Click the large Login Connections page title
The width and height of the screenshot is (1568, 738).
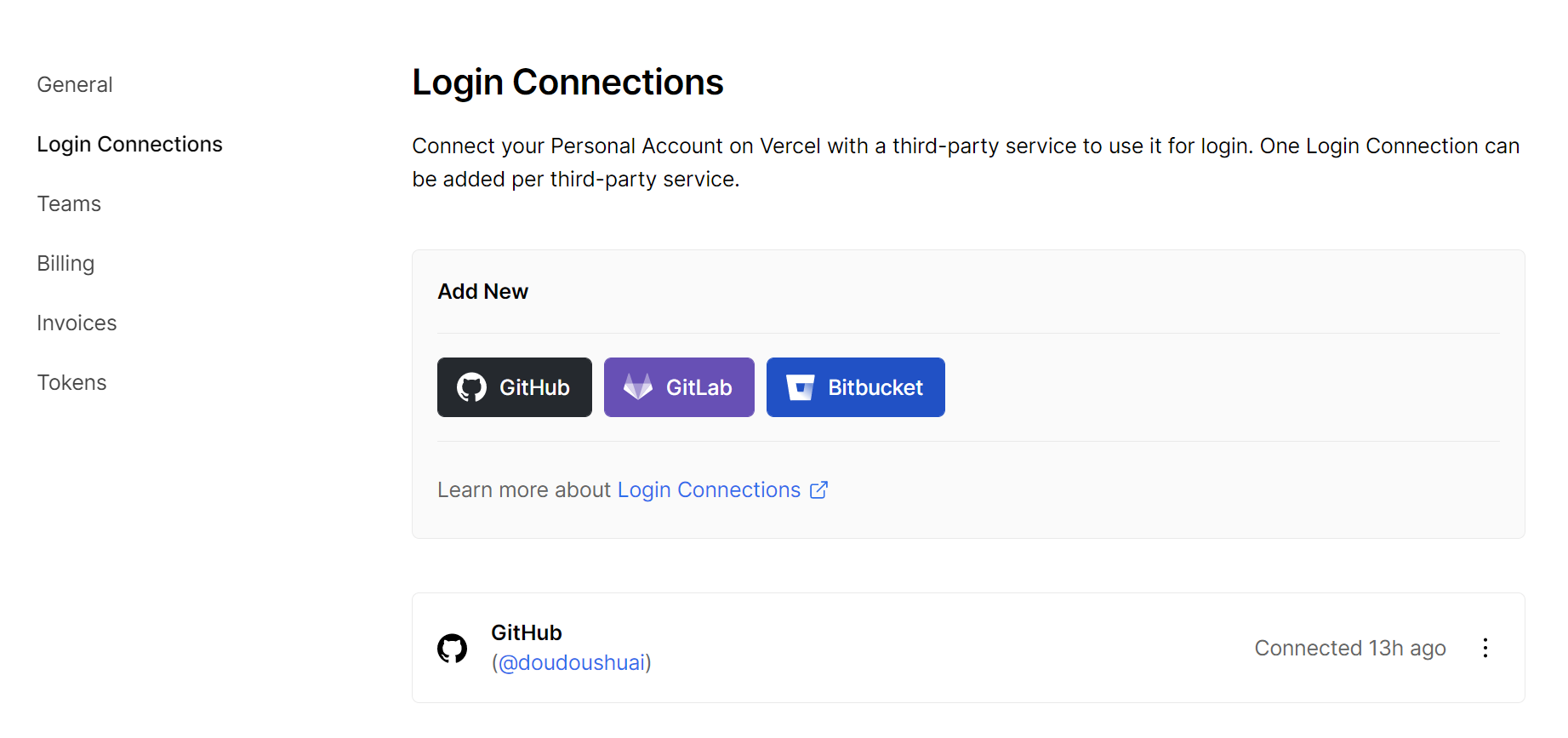567,83
